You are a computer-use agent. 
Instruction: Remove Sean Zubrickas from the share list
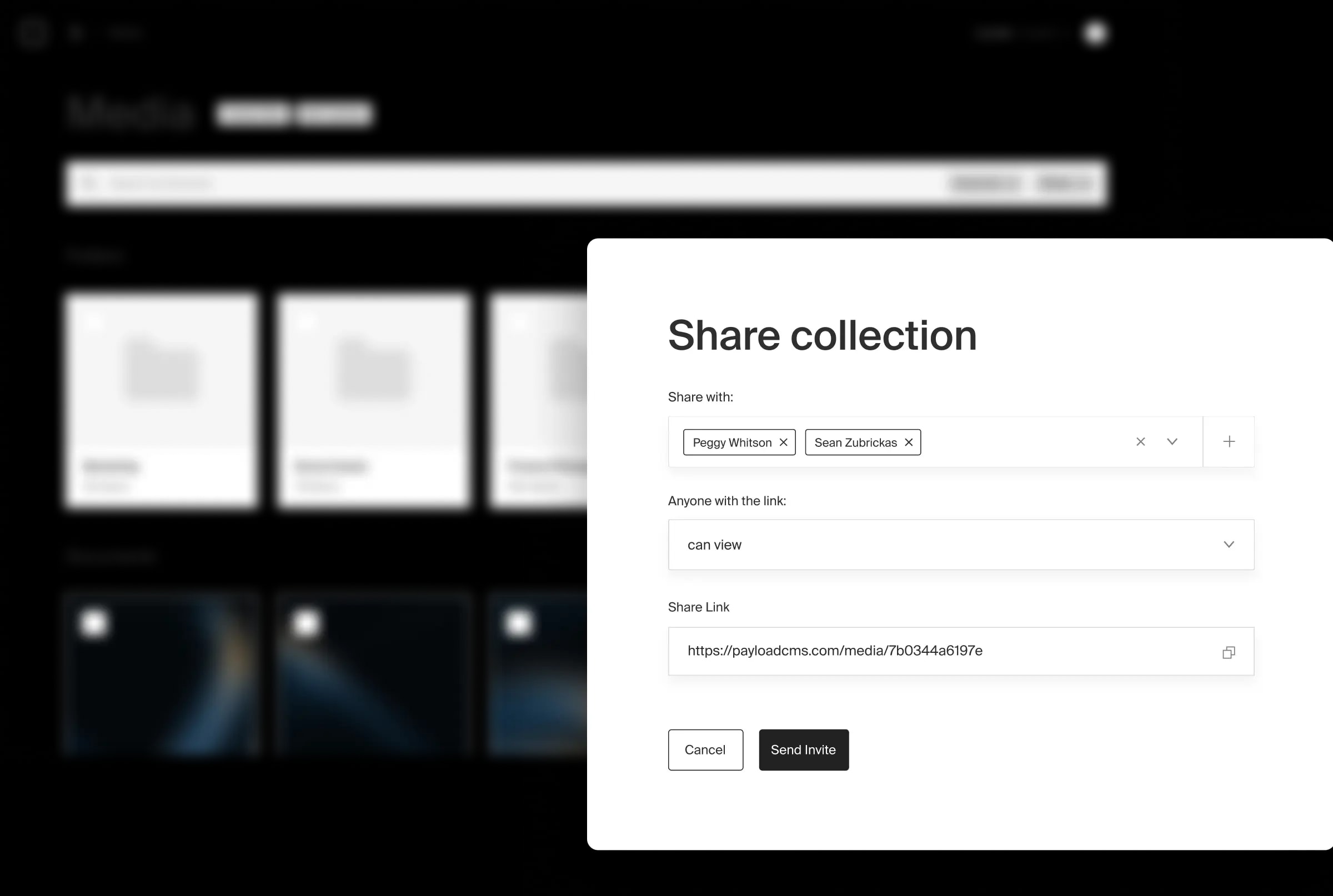pos(908,442)
